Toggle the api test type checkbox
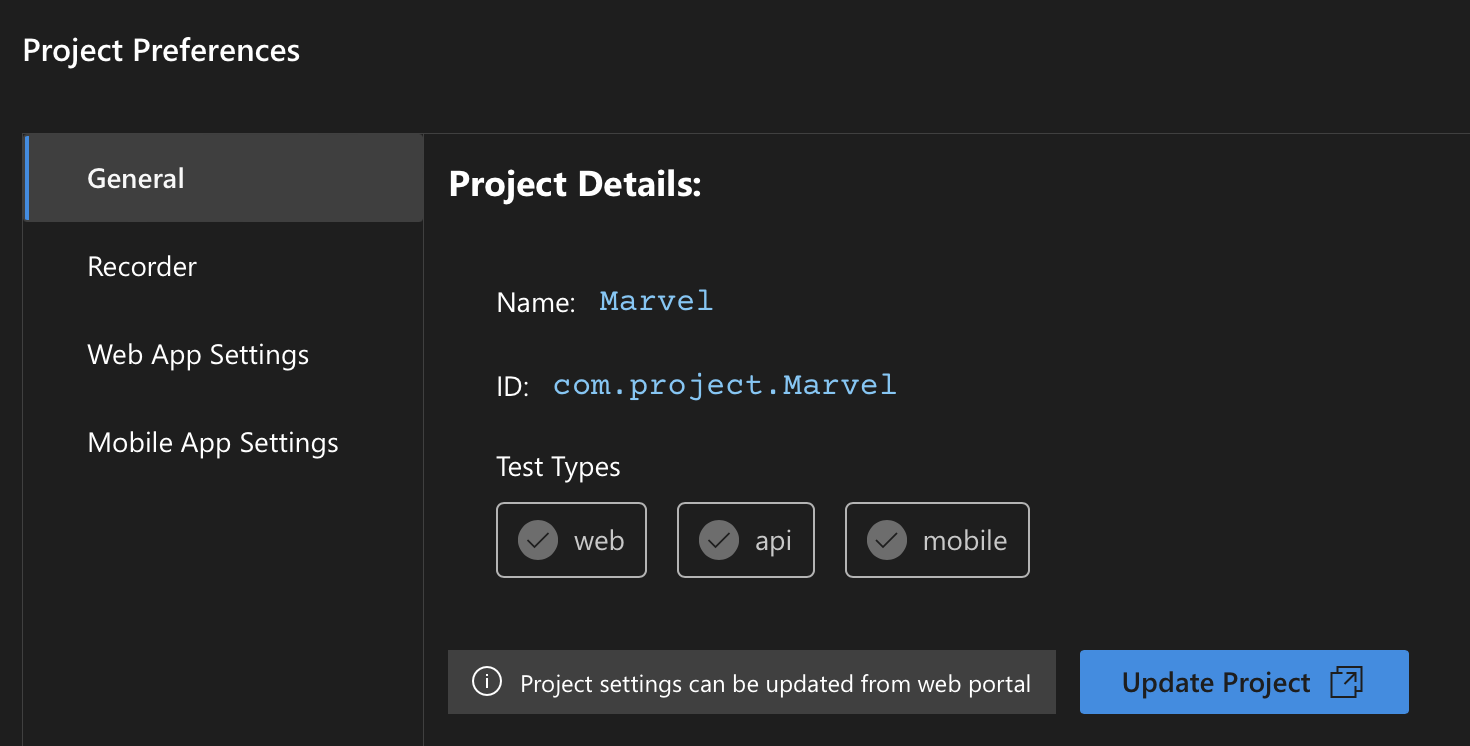Image resolution: width=1470 pixels, height=746 pixels. (746, 540)
